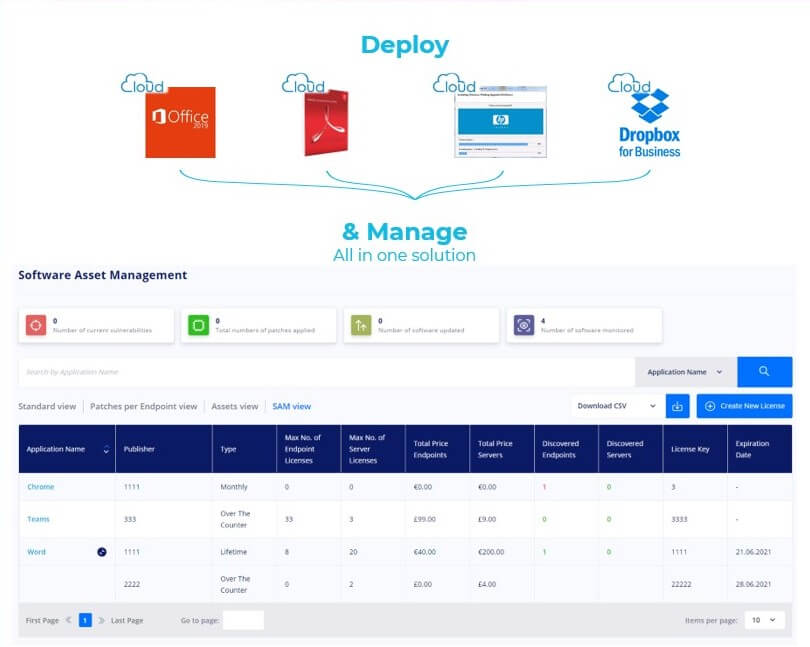Click the 22222 license key cell
Viewport: 810px width, 647px height.
(681, 584)
